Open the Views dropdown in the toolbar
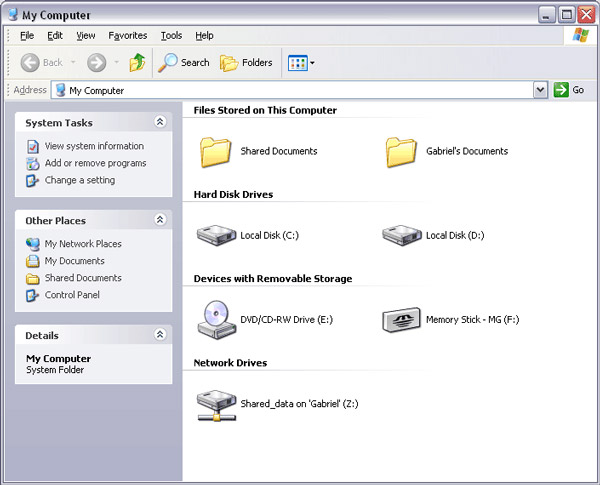The width and height of the screenshot is (600, 485). pos(301,63)
